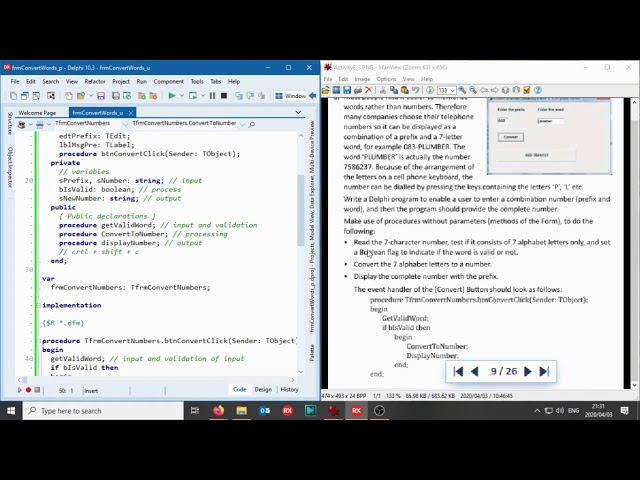Viewport: 640px width, 480px height.
Task: Click the Cut scissors icon in IrfanView
Action: point(383,90)
